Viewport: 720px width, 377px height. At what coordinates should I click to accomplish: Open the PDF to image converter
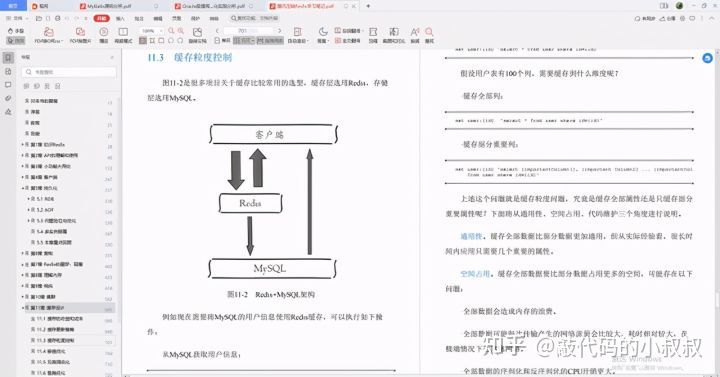[x=80, y=35]
